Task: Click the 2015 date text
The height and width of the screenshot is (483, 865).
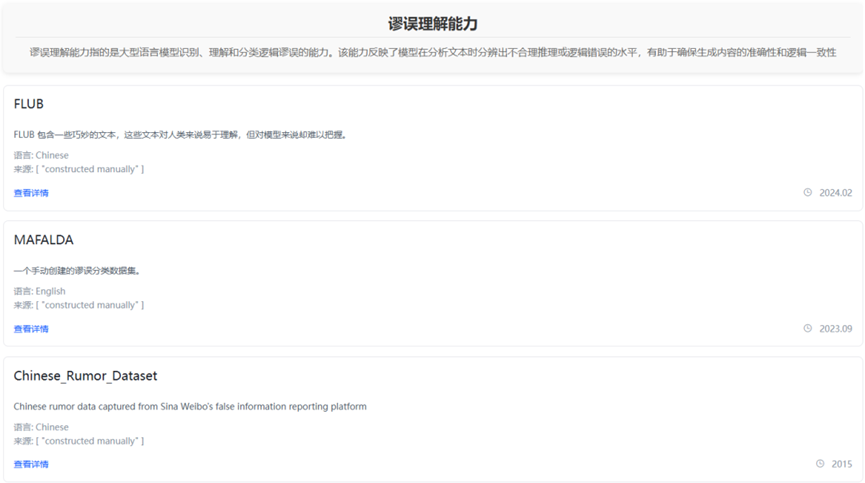Action: pyautogui.click(x=841, y=464)
